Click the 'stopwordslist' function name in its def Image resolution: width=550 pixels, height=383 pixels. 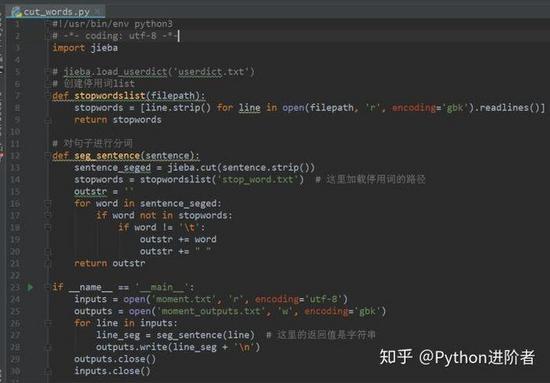click(110, 96)
